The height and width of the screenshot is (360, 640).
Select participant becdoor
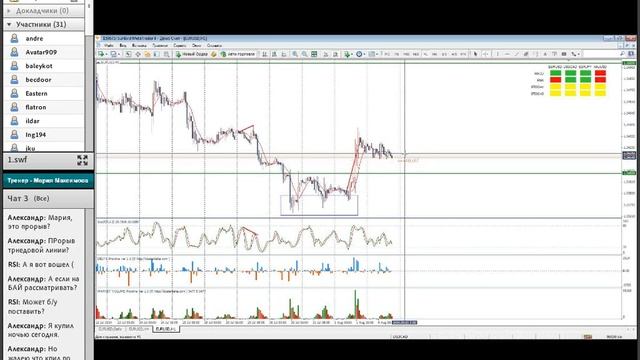tap(43, 80)
